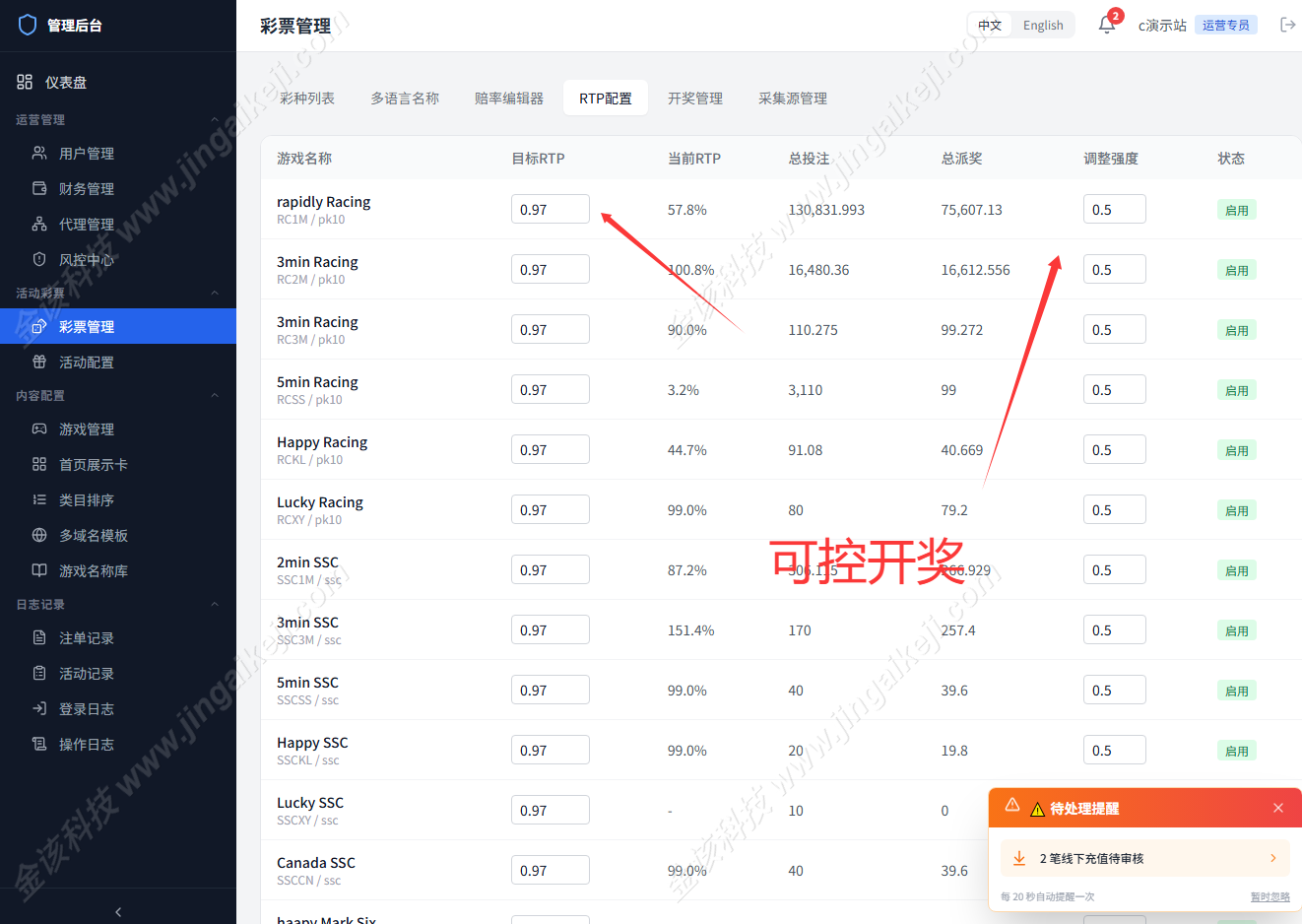Open the 多语言名称 tab
Viewport: 1302px width, 924px height.
tap(405, 99)
